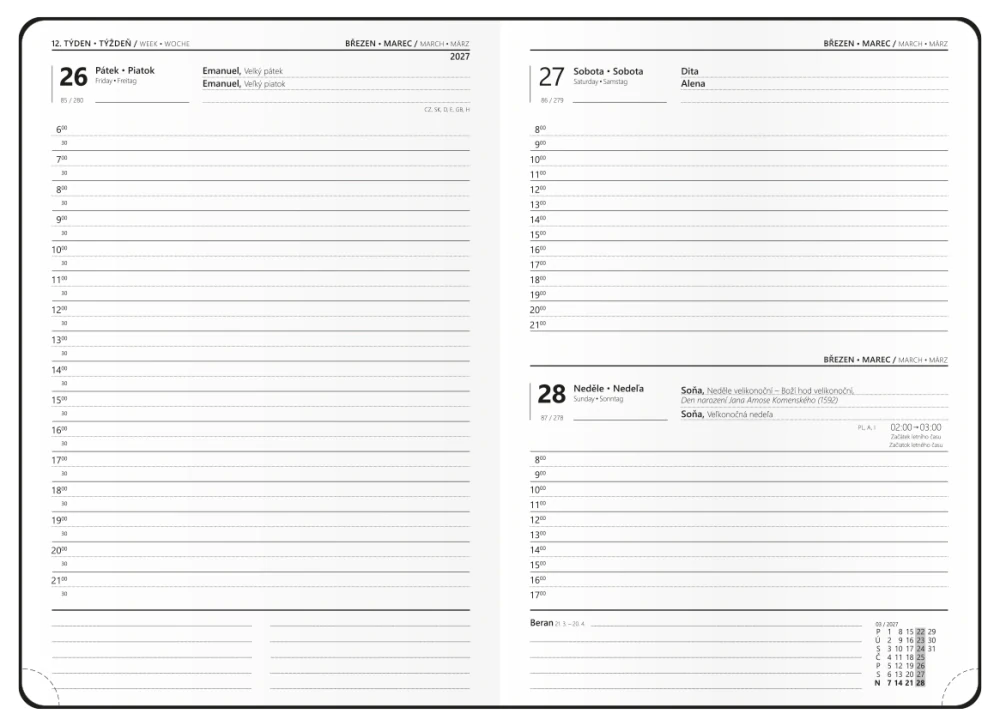This screenshot has height=726, width=1000.
Task: Click the 21:00 time label under Friday 26
Action: (59, 581)
